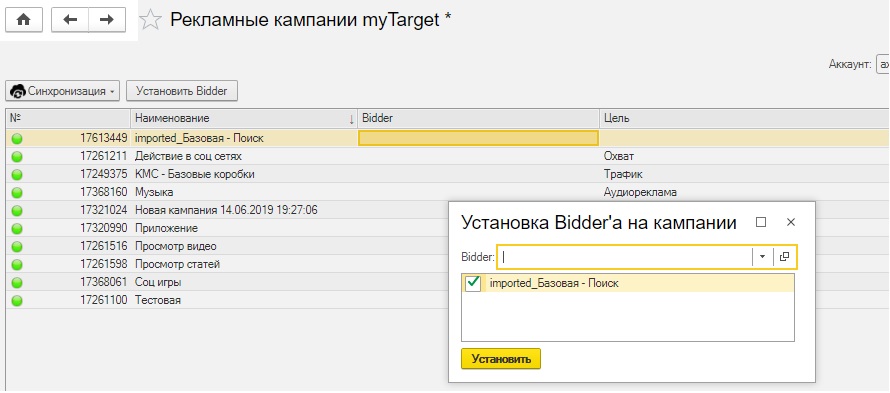Navigate forward with the right arrow
Screen dimensions: 890x393
tap(107, 20)
